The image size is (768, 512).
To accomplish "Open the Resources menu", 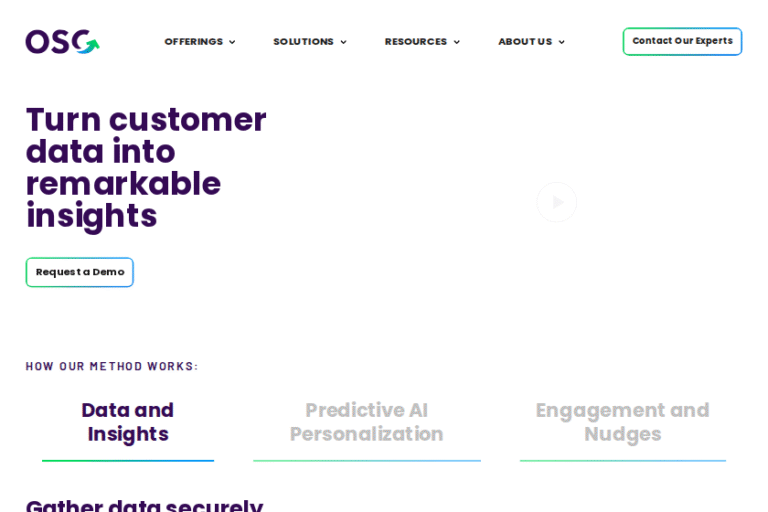I will click(x=415, y=42).
